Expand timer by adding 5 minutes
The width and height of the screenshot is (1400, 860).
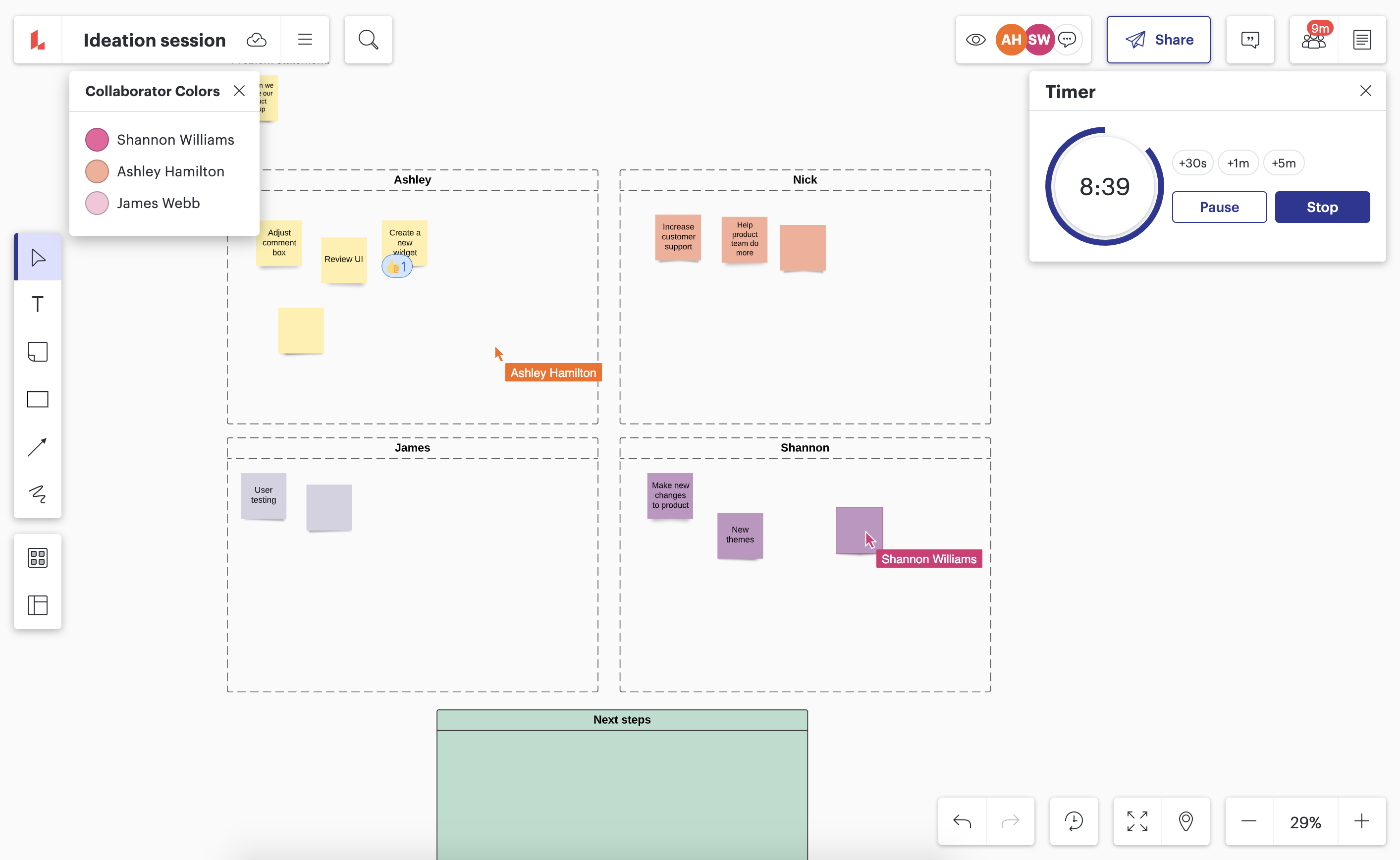1283,163
